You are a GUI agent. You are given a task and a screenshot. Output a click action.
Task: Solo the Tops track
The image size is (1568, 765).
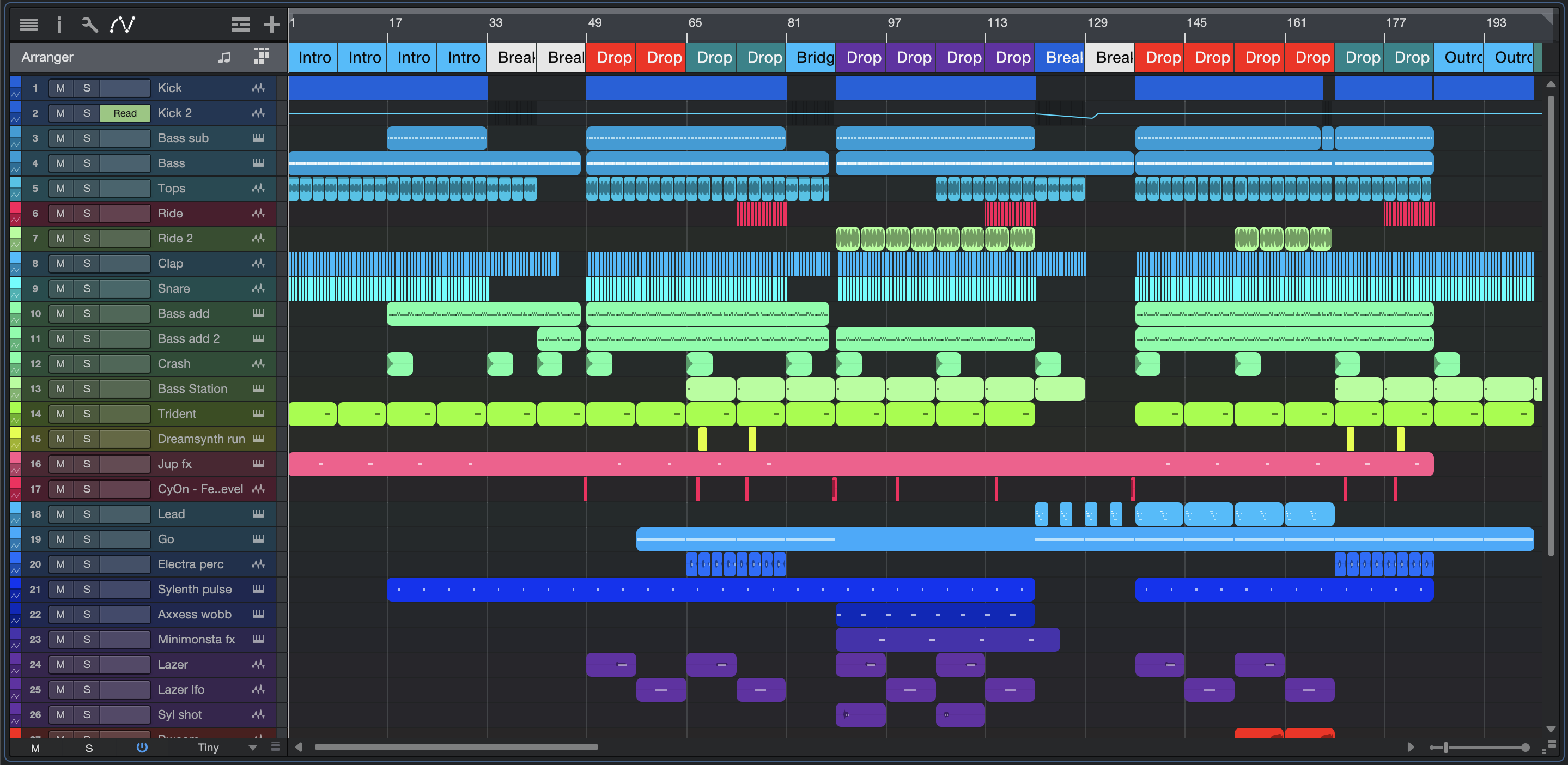[x=87, y=188]
